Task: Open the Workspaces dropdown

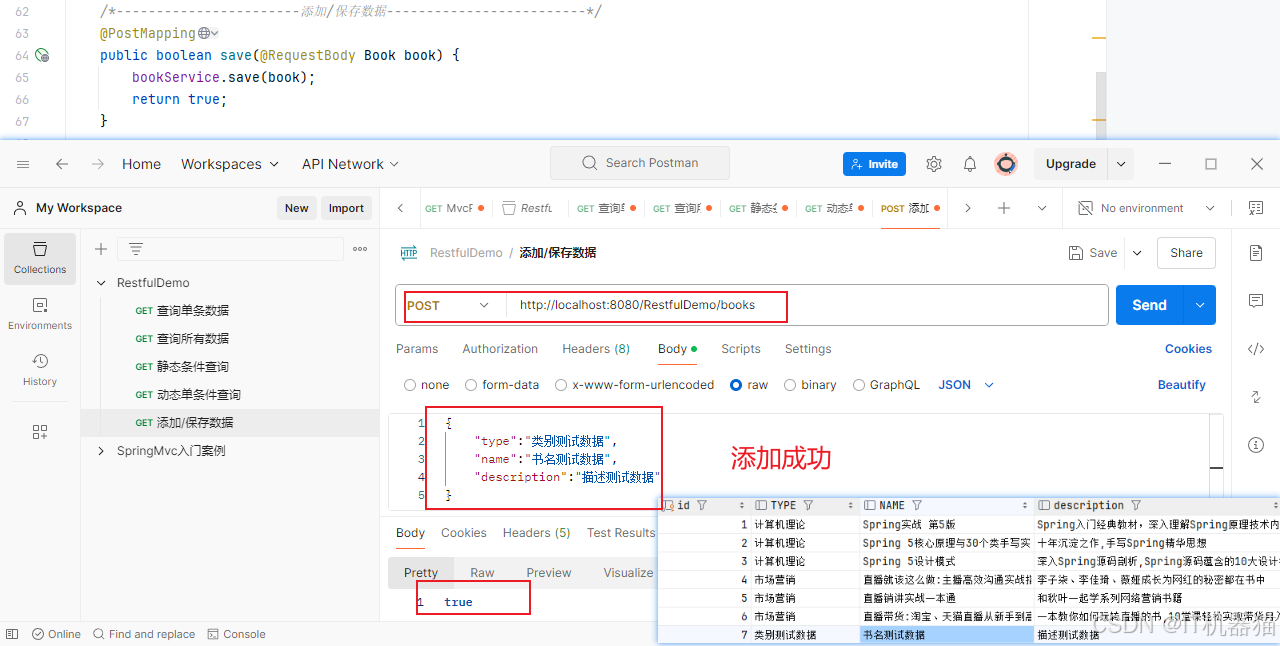Action: pos(229,164)
